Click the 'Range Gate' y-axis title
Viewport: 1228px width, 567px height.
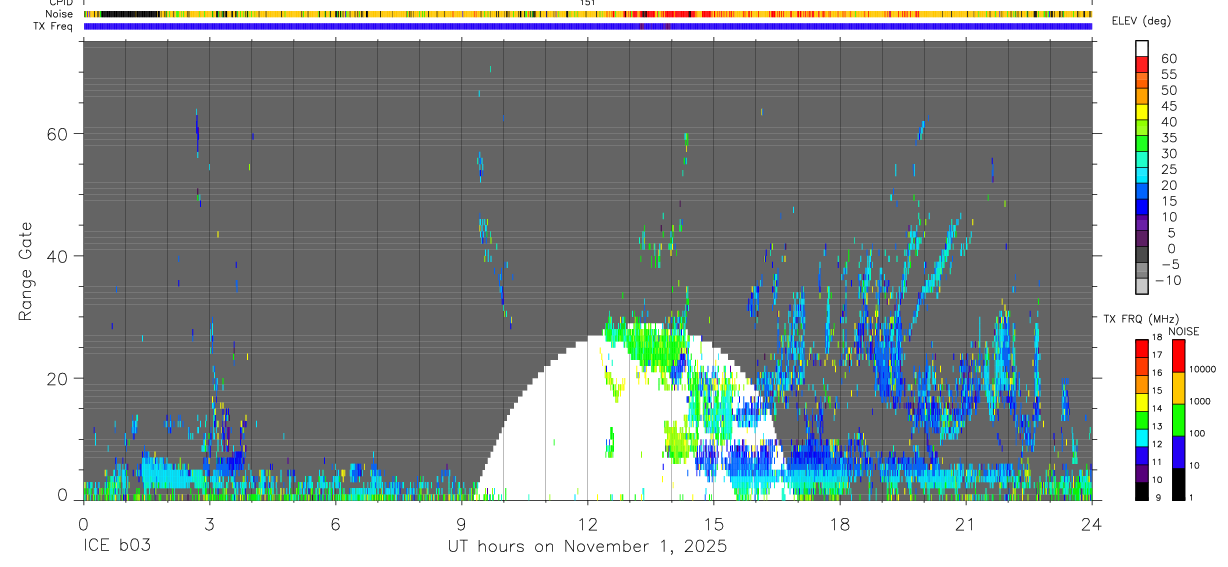coord(27,271)
